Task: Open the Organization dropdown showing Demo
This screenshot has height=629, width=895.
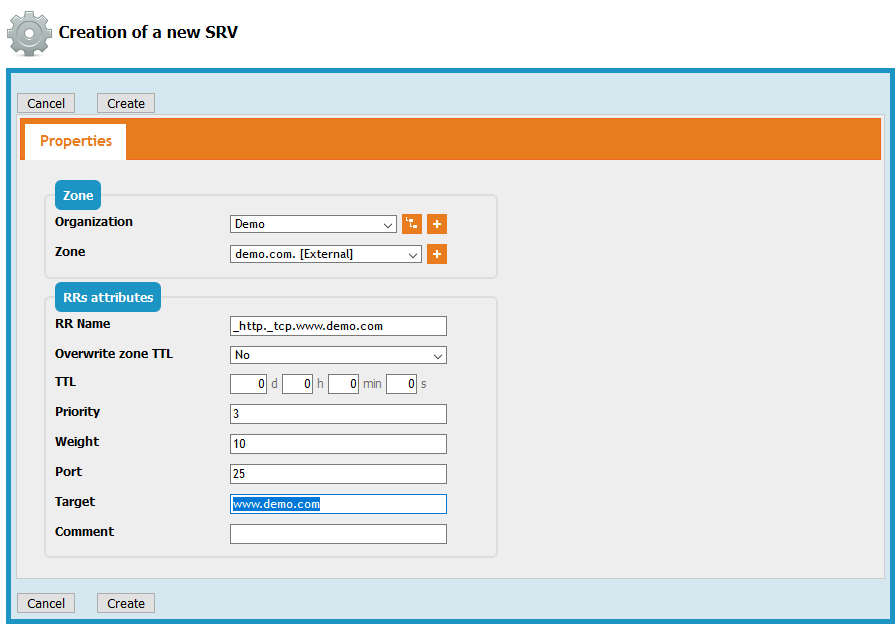Action: point(313,224)
